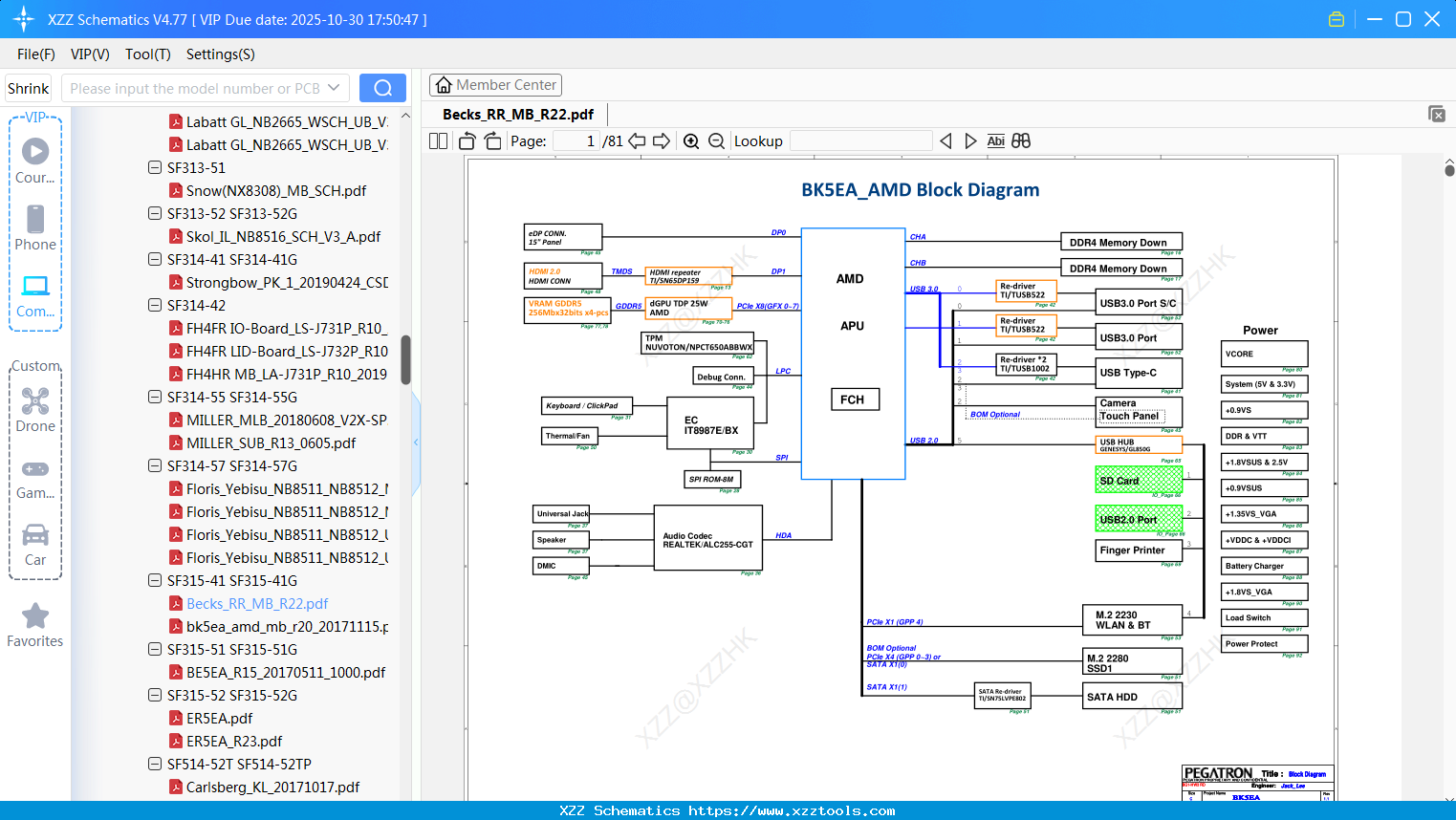Open the Member Center button
This screenshot has width=1456, height=820.
(495, 85)
